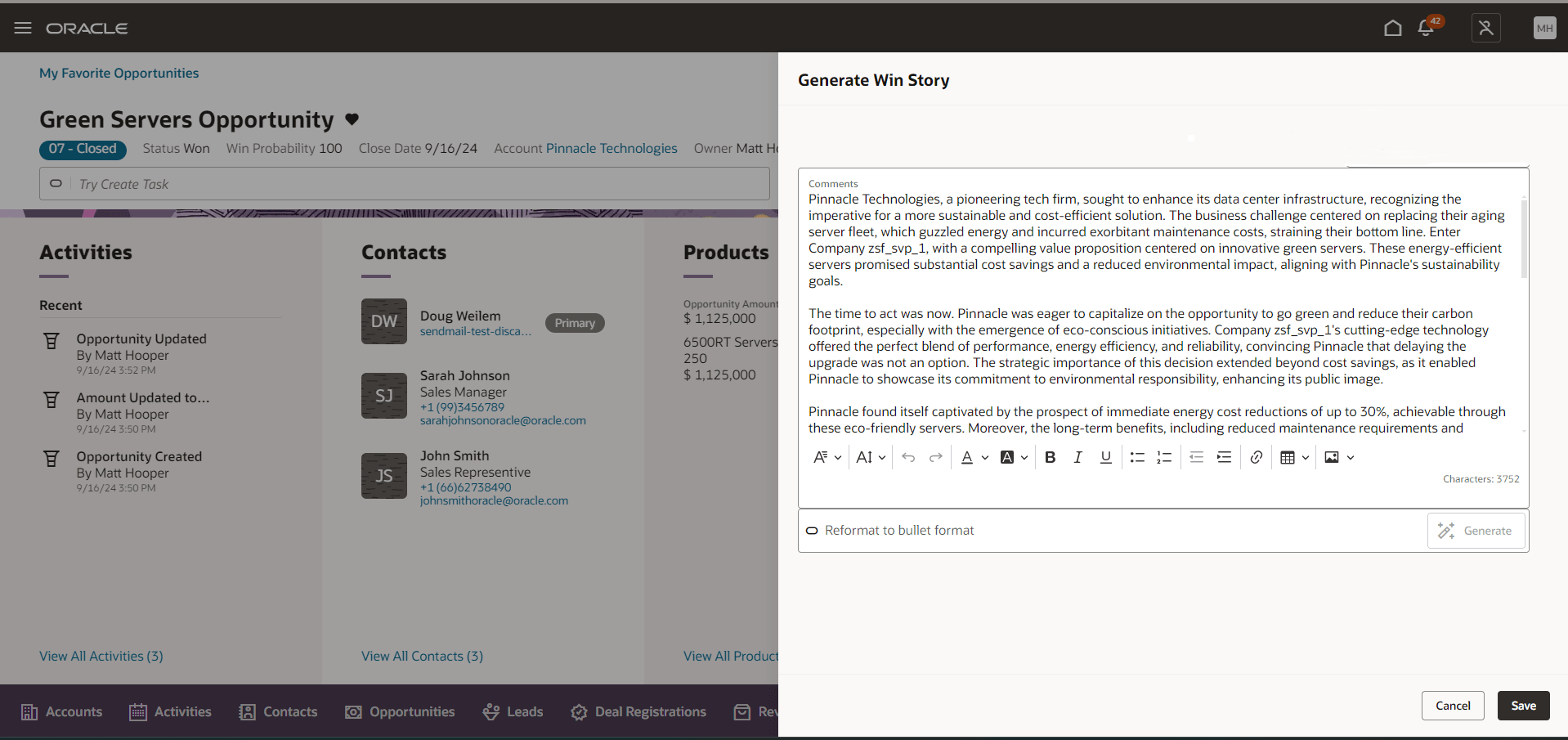Open the Home icon in top bar
1568x740 pixels.
(x=1393, y=27)
